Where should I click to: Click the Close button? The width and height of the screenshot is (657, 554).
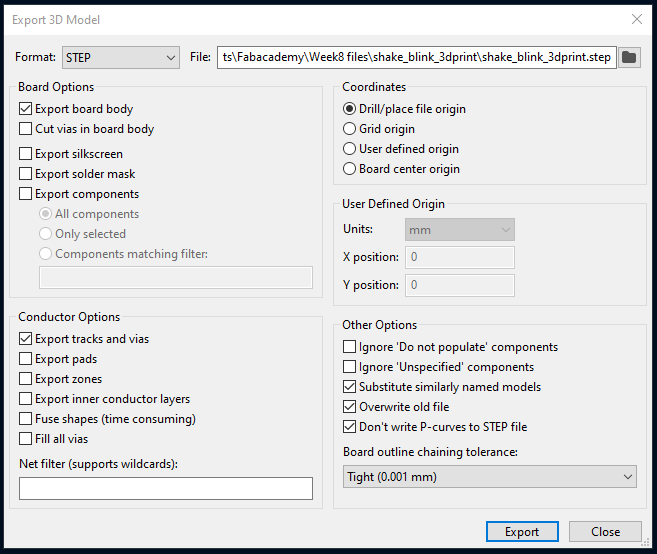click(605, 532)
